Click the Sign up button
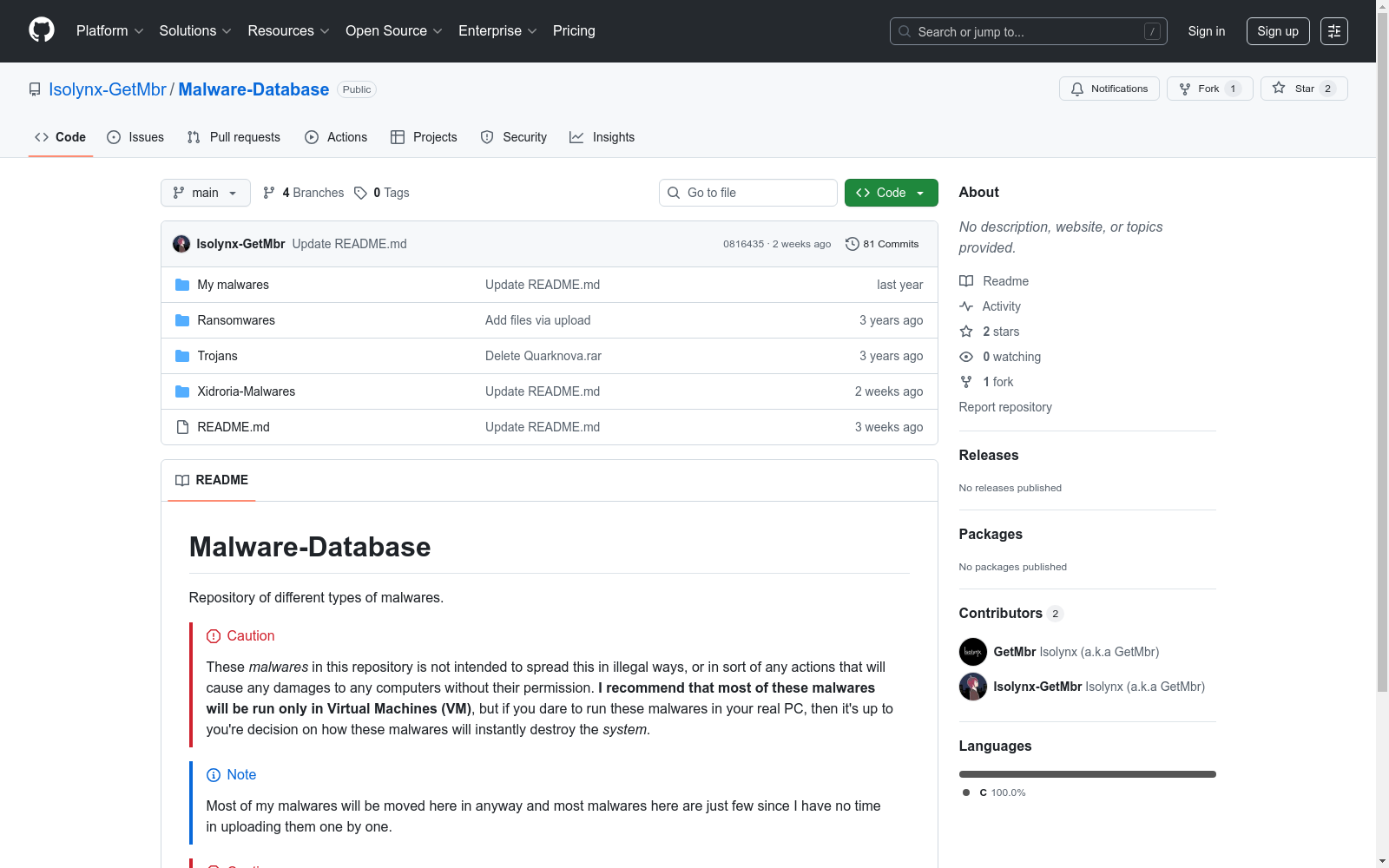The width and height of the screenshot is (1389, 868). click(1278, 31)
